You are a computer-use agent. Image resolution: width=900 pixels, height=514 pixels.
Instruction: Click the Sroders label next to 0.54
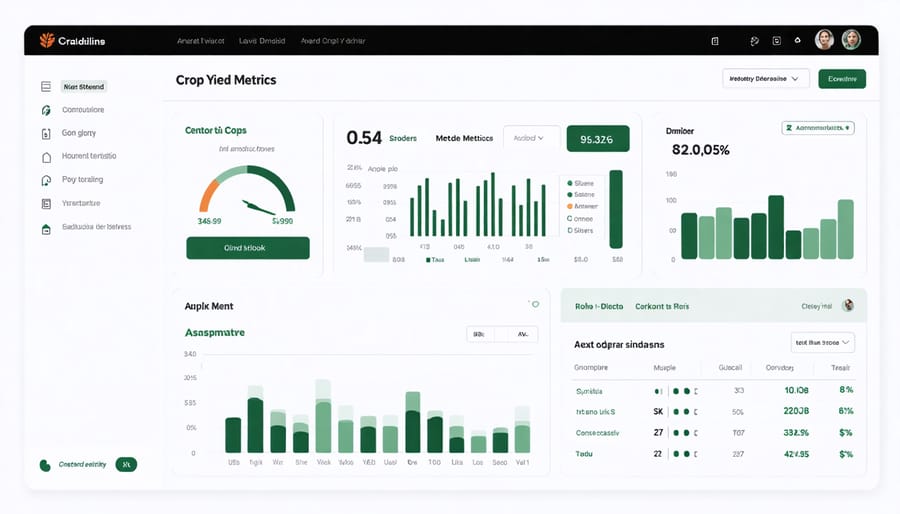coord(403,138)
